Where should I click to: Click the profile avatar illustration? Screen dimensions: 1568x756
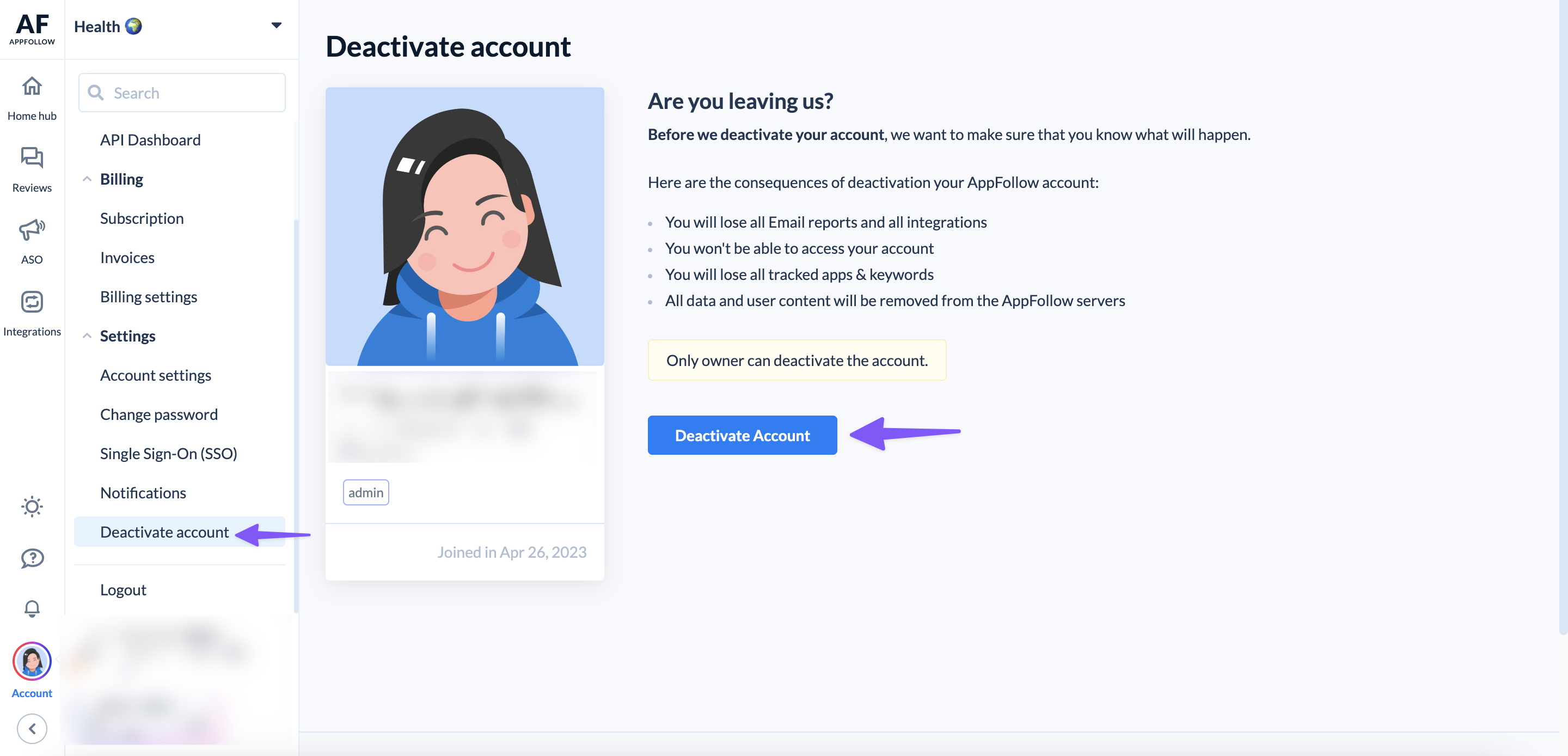pyautogui.click(x=464, y=226)
